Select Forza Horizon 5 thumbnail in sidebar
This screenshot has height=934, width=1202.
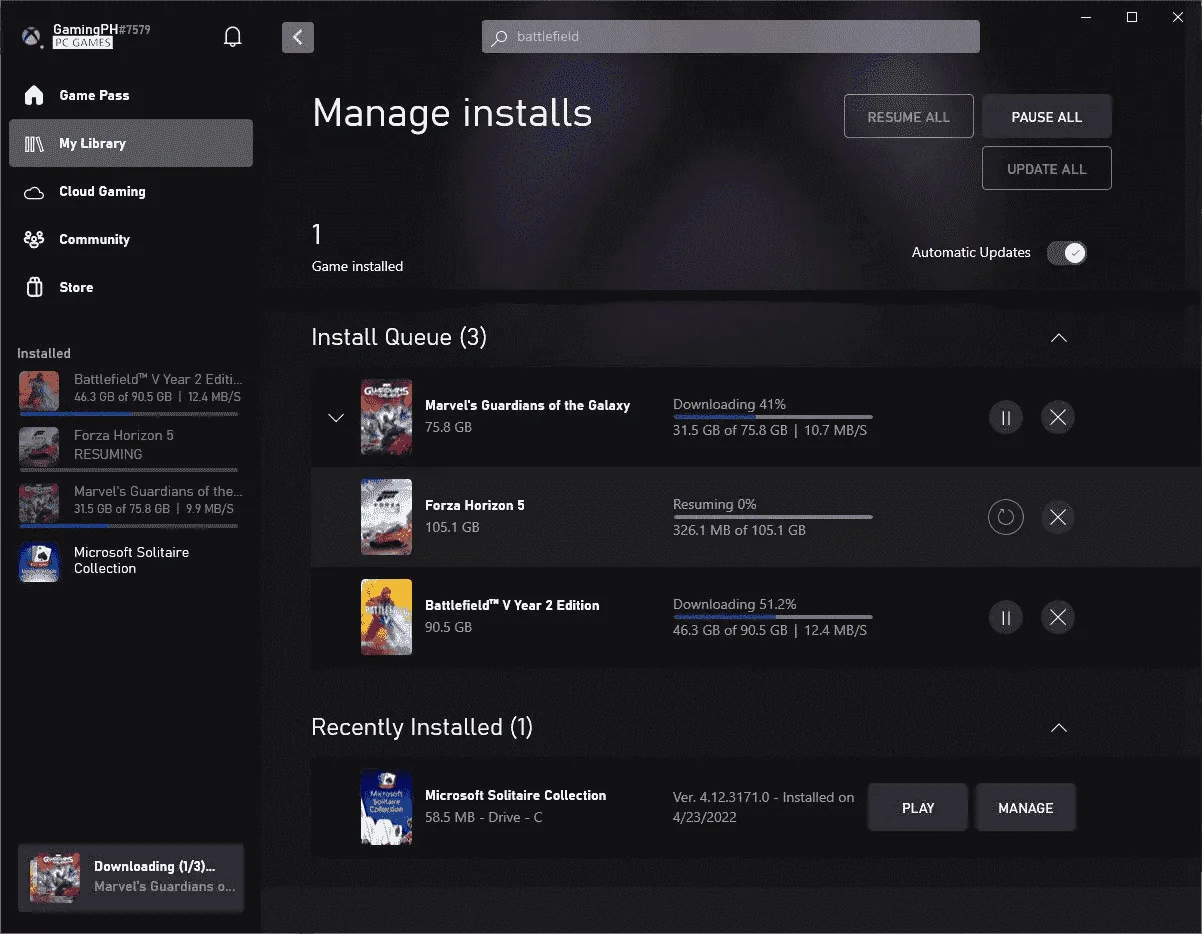tap(39, 446)
